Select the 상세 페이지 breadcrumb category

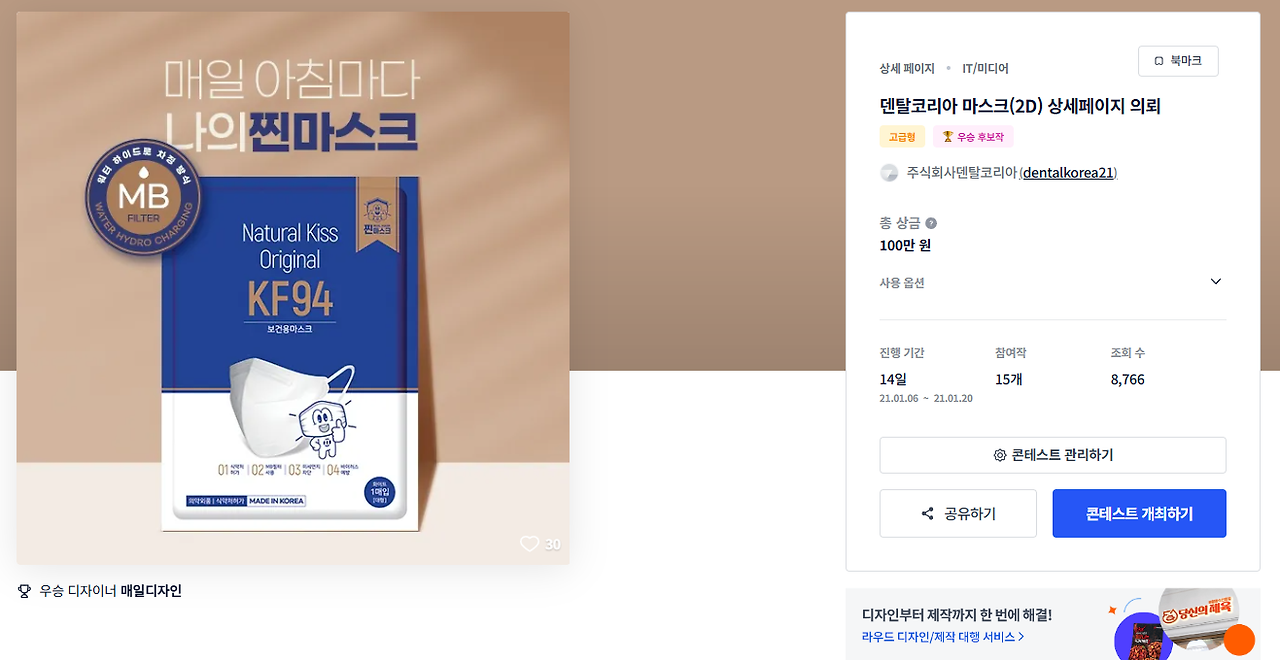pos(907,69)
